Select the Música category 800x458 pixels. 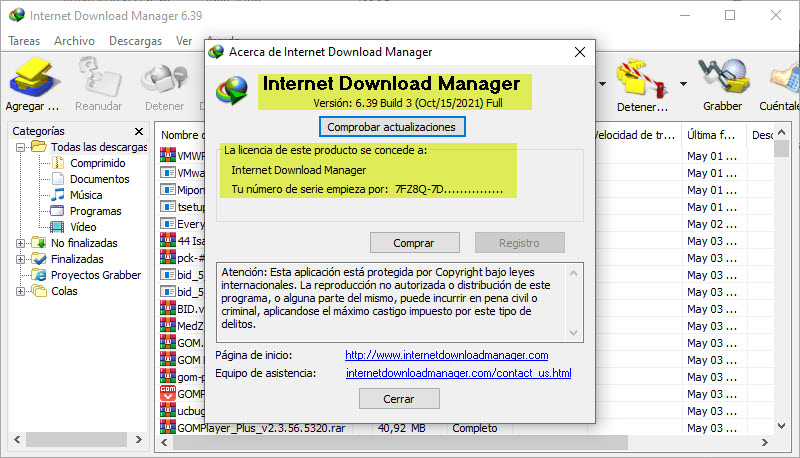pos(86,195)
